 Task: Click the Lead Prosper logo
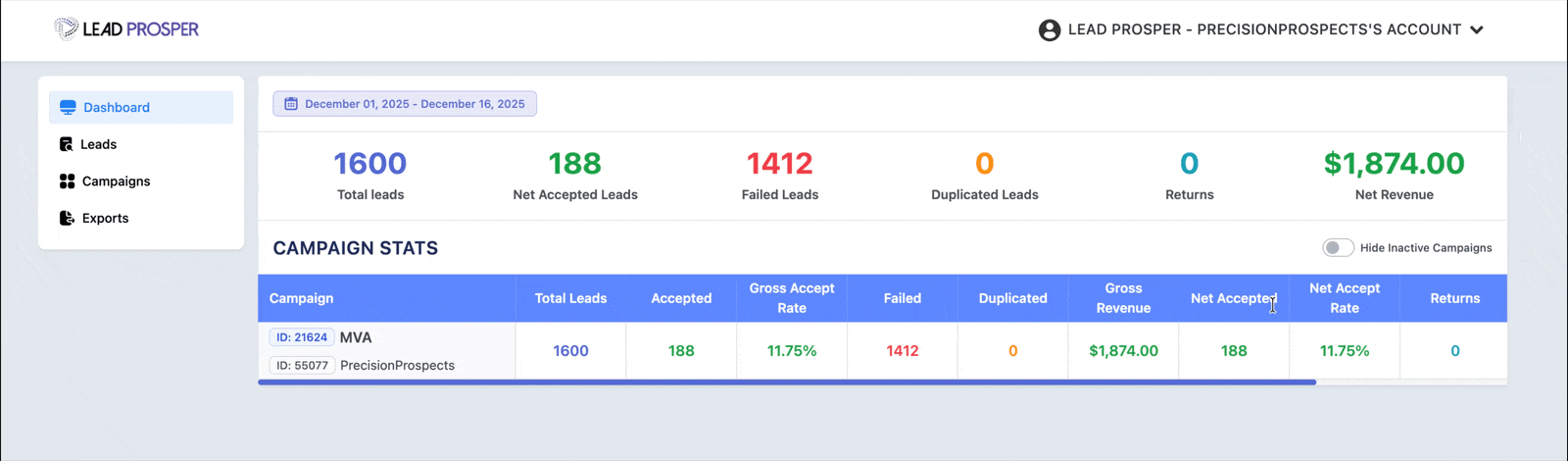pos(126,29)
